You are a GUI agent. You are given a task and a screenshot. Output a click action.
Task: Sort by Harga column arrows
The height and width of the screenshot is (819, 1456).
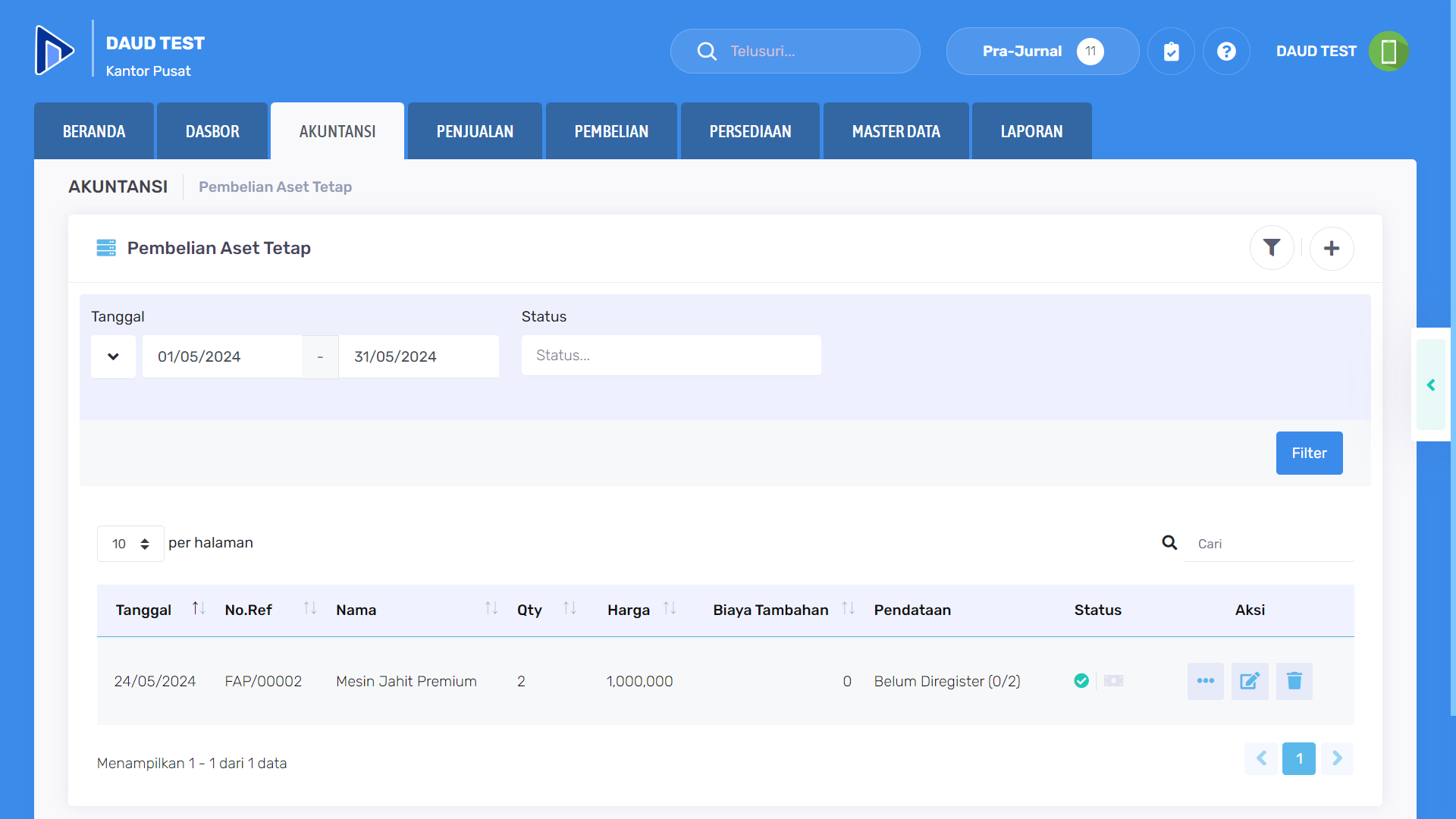point(670,608)
